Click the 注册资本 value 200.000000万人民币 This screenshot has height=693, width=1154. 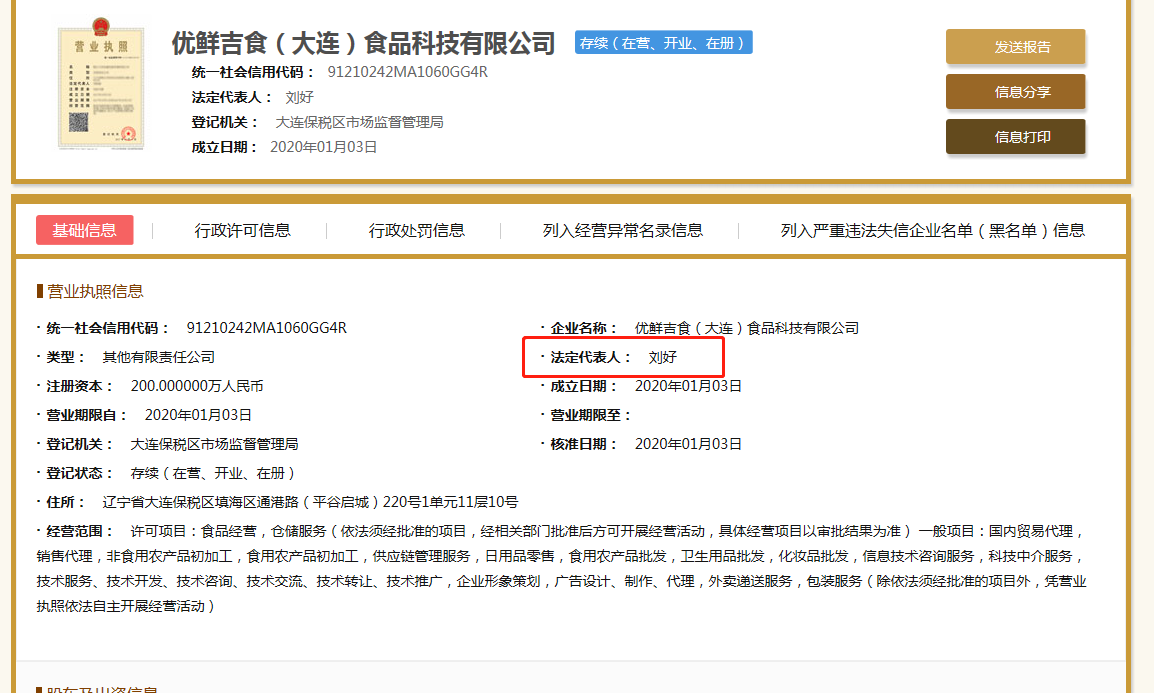click(x=197, y=386)
